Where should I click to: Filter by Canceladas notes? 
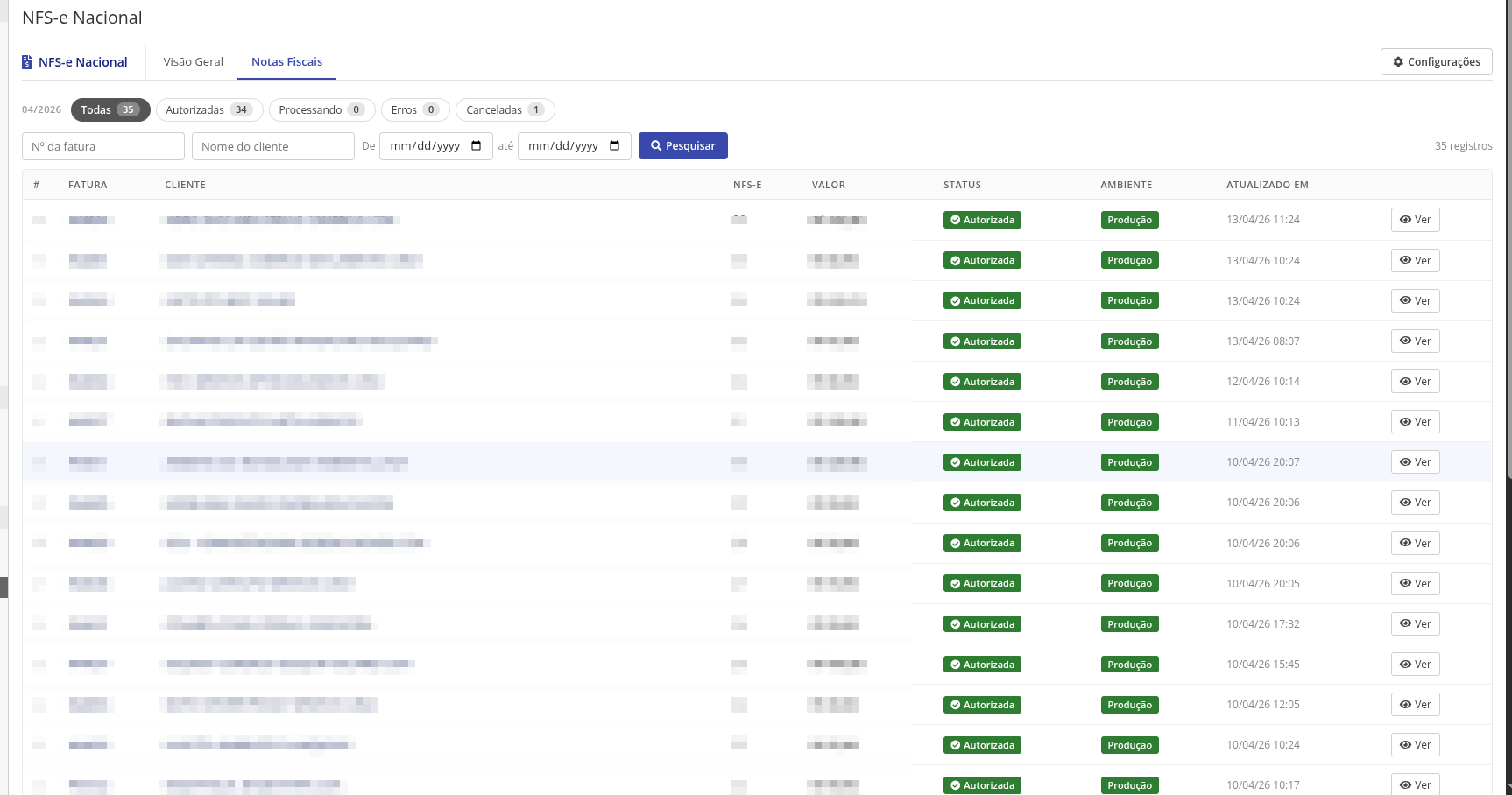point(505,110)
